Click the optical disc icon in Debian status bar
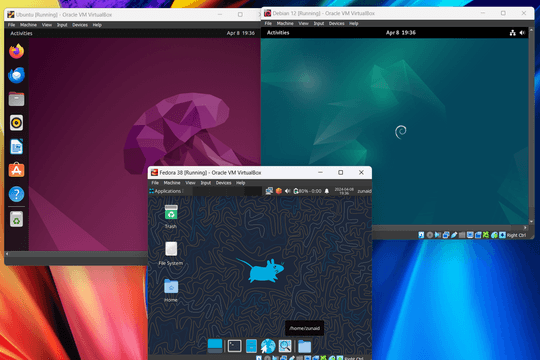This screenshot has width=540, height=360. point(430,235)
